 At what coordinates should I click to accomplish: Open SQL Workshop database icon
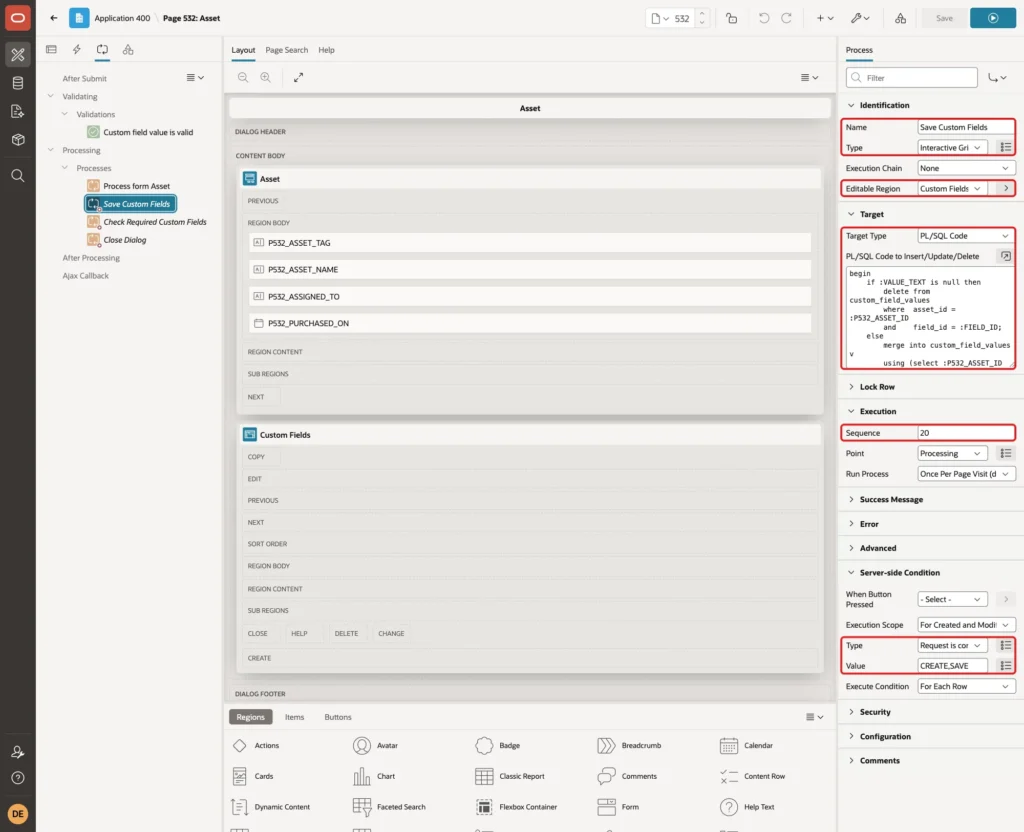[x=18, y=83]
